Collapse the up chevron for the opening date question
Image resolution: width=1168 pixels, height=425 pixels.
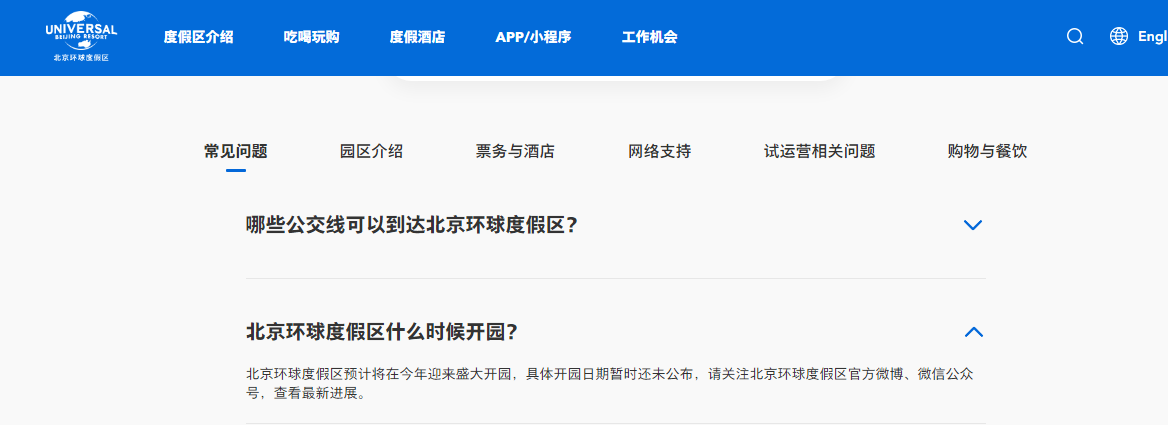tap(972, 332)
